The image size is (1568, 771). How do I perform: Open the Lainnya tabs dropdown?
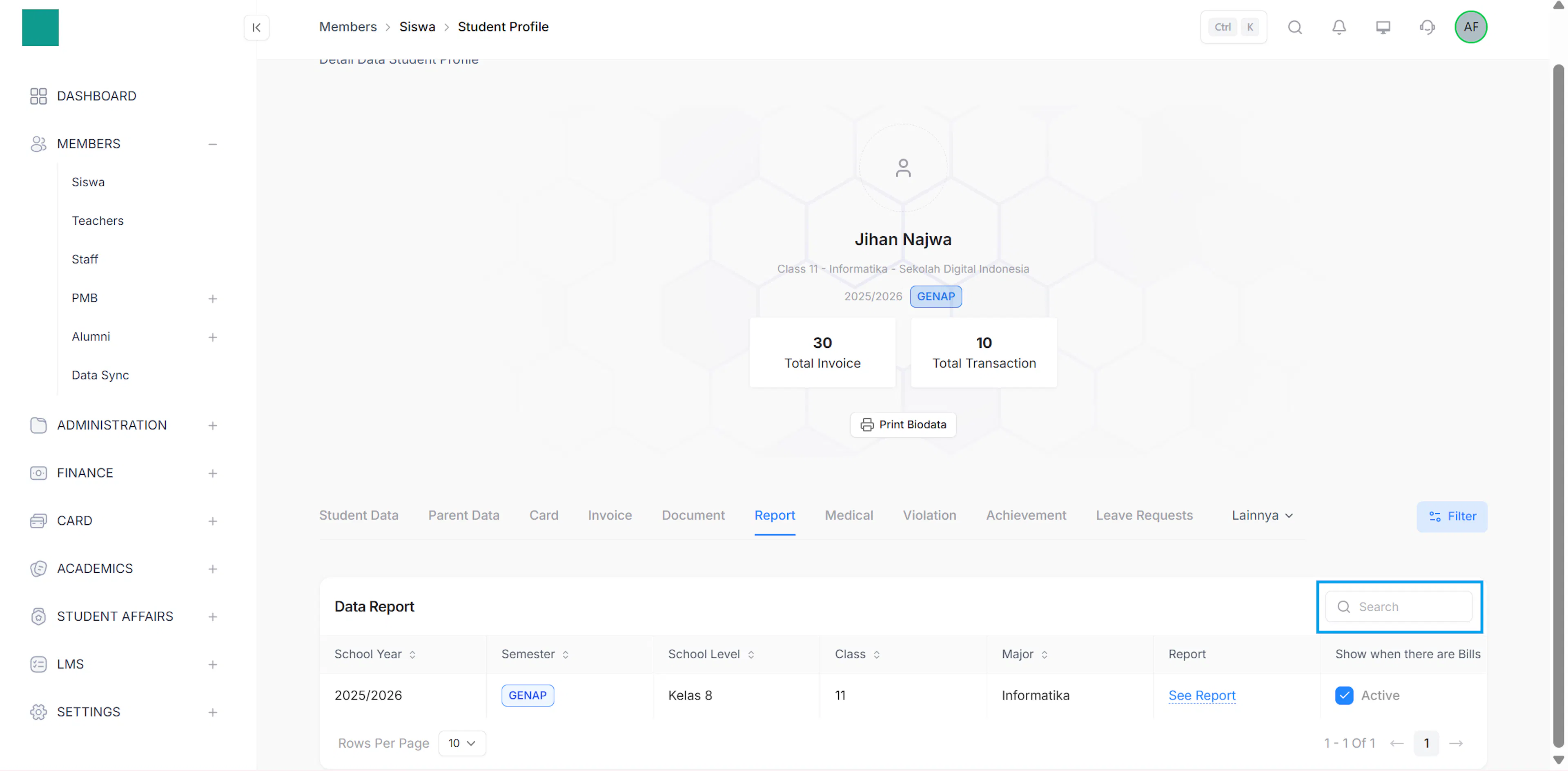[x=1263, y=515]
